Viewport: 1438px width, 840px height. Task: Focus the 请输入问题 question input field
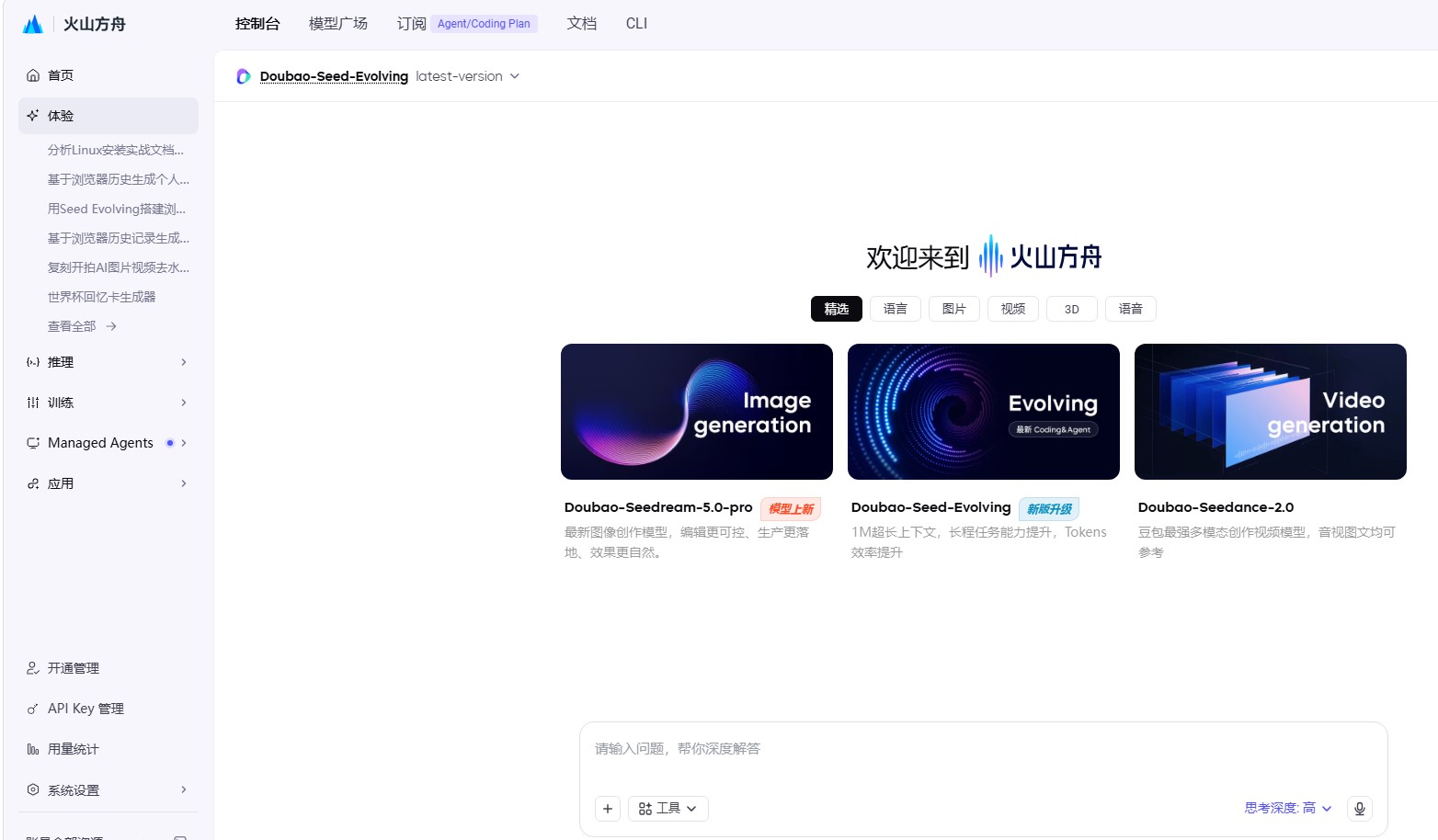[984, 750]
